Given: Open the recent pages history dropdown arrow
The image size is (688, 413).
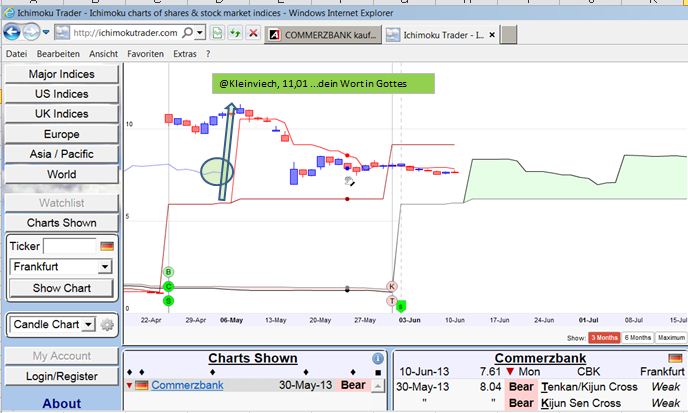Looking at the screenshot, I should pos(46,32).
